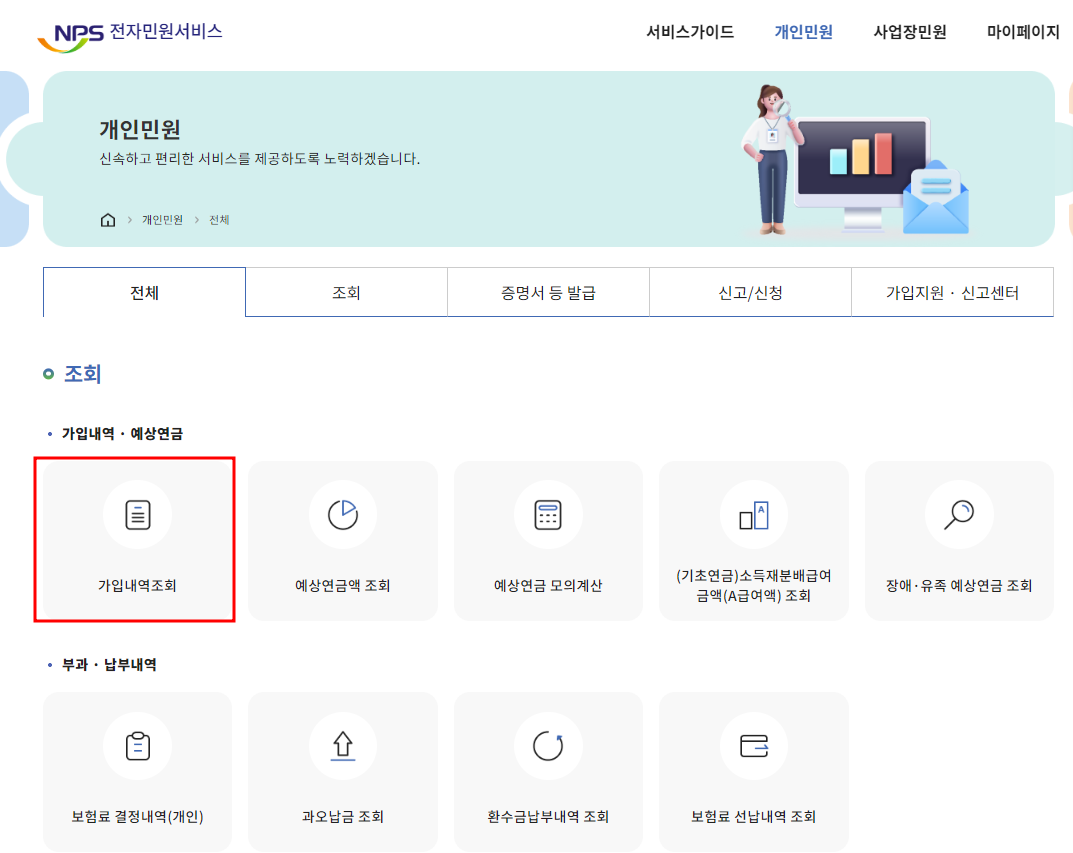Click the home icon in the breadcrumb
Image resolution: width=1073 pixels, height=853 pixels.
(x=107, y=219)
